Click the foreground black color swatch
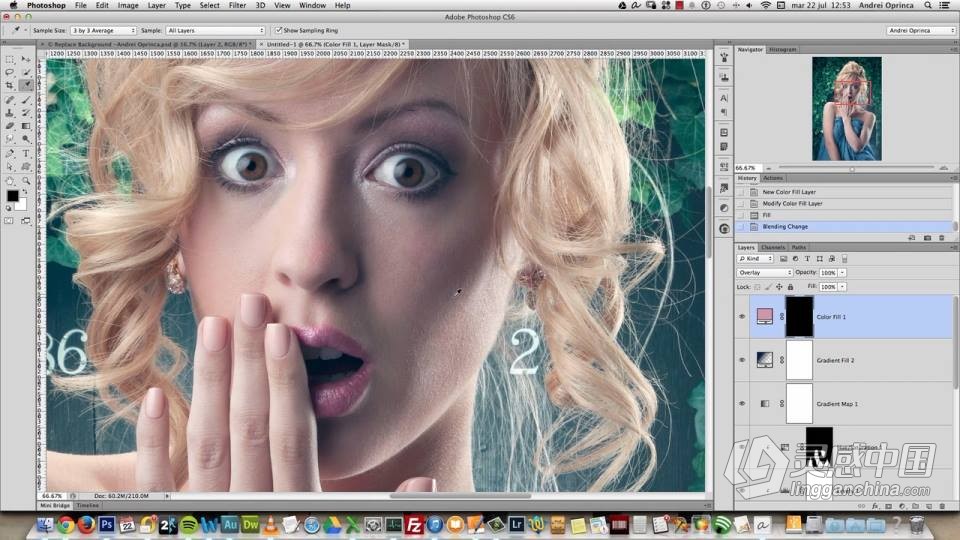 coord(12,196)
